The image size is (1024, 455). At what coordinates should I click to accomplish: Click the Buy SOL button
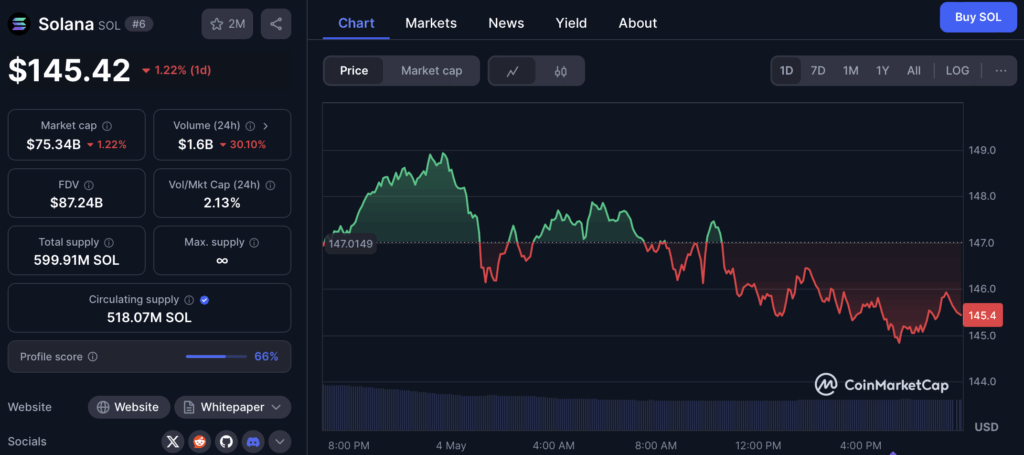[978, 17]
